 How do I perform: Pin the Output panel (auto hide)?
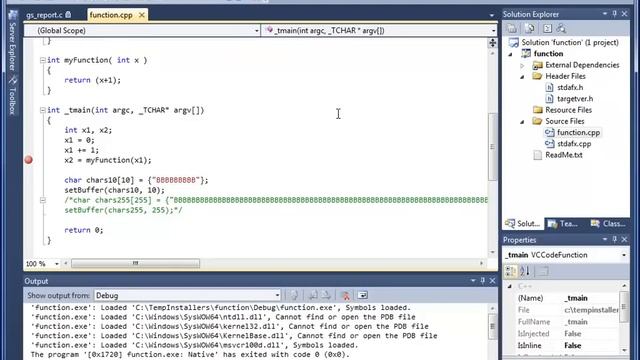pyautogui.click(x=483, y=281)
